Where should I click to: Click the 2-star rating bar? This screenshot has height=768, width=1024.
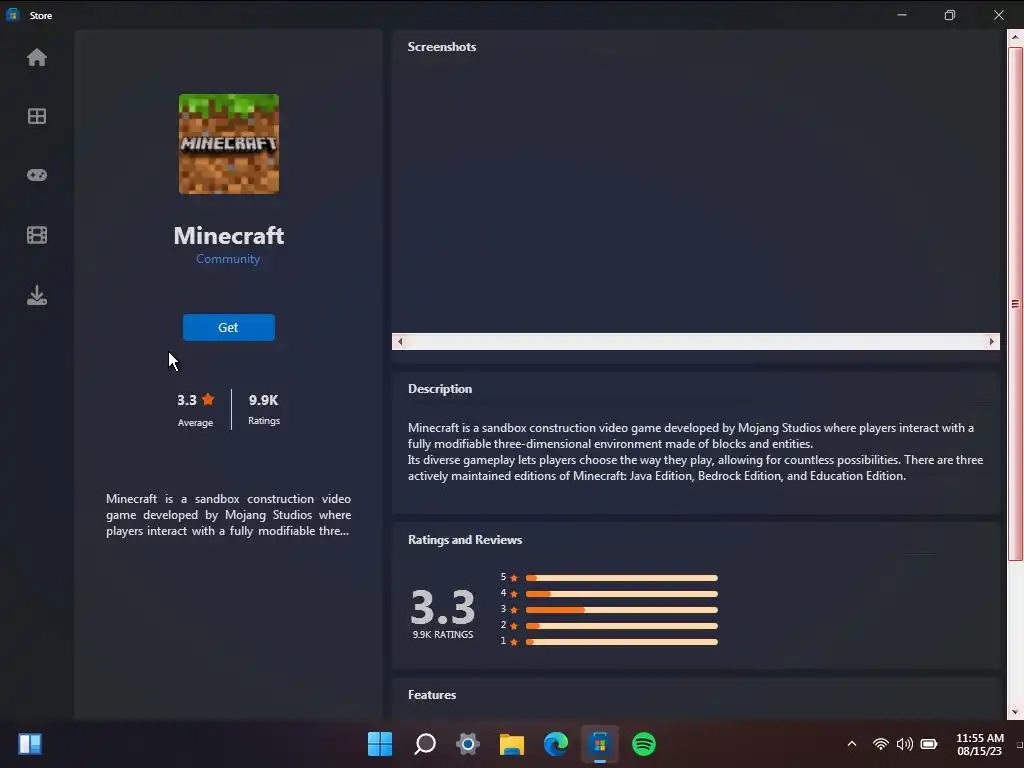622,626
